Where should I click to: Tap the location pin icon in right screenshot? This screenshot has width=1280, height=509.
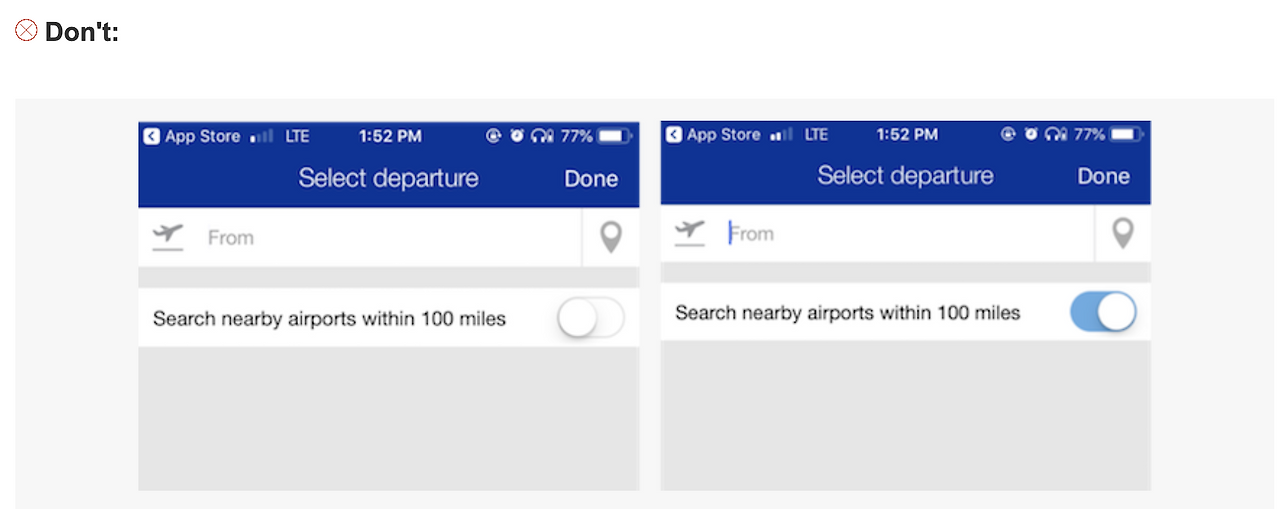1123,234
